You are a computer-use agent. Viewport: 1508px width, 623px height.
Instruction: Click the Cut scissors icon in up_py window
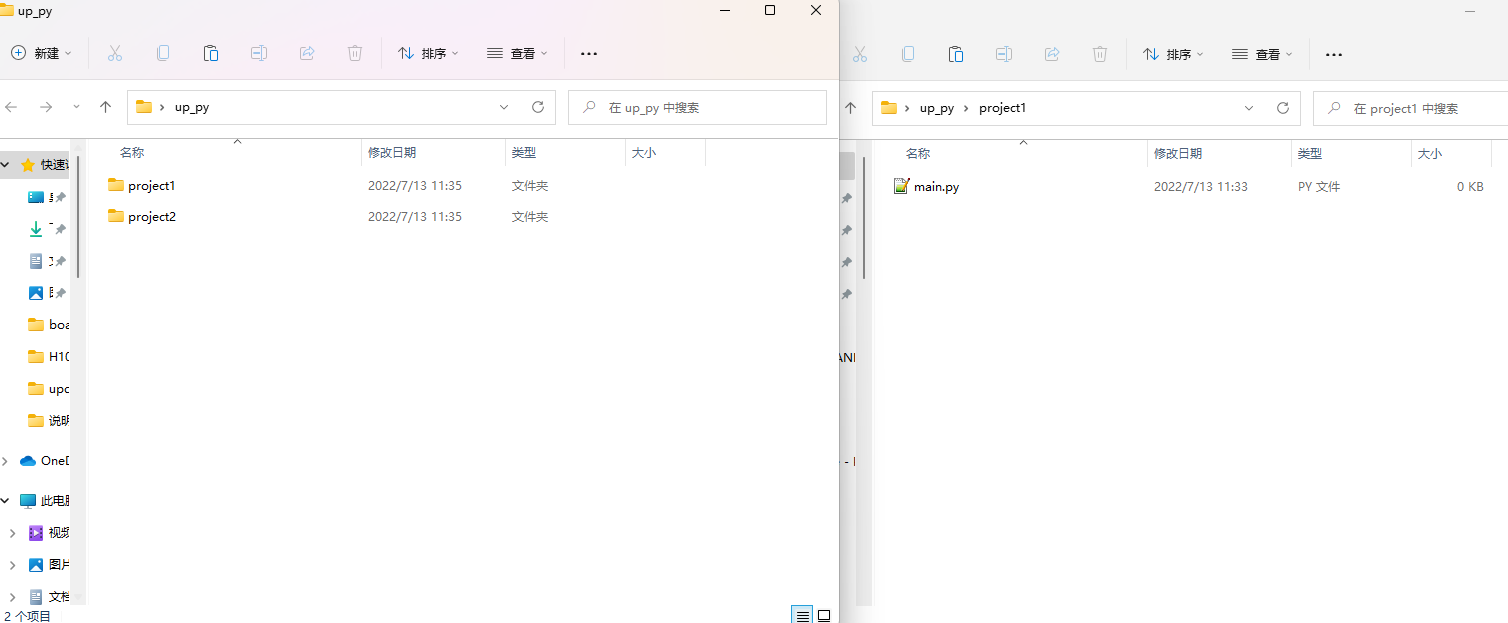(115, 53)
